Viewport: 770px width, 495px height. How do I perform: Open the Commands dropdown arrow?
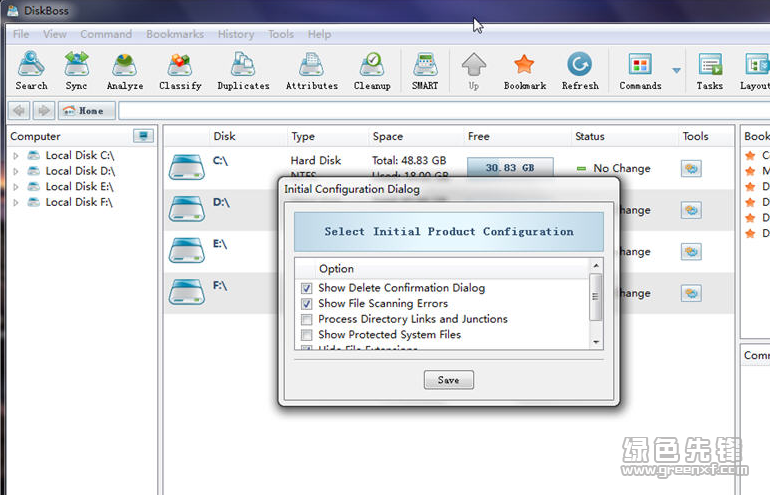point(676,70)
